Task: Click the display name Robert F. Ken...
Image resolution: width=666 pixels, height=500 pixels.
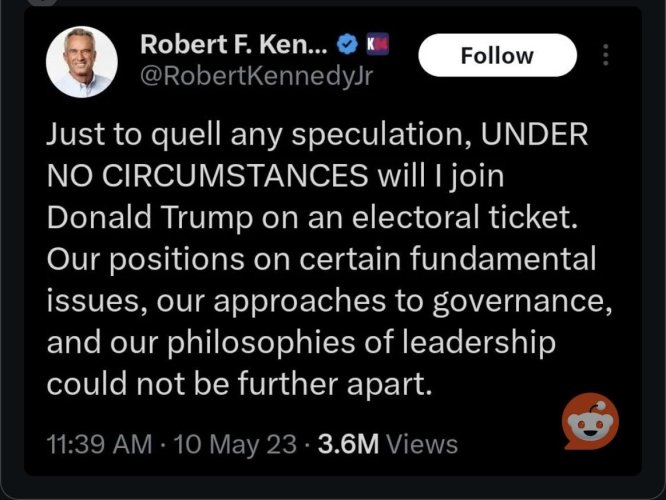Action: [x=234, y=44]
